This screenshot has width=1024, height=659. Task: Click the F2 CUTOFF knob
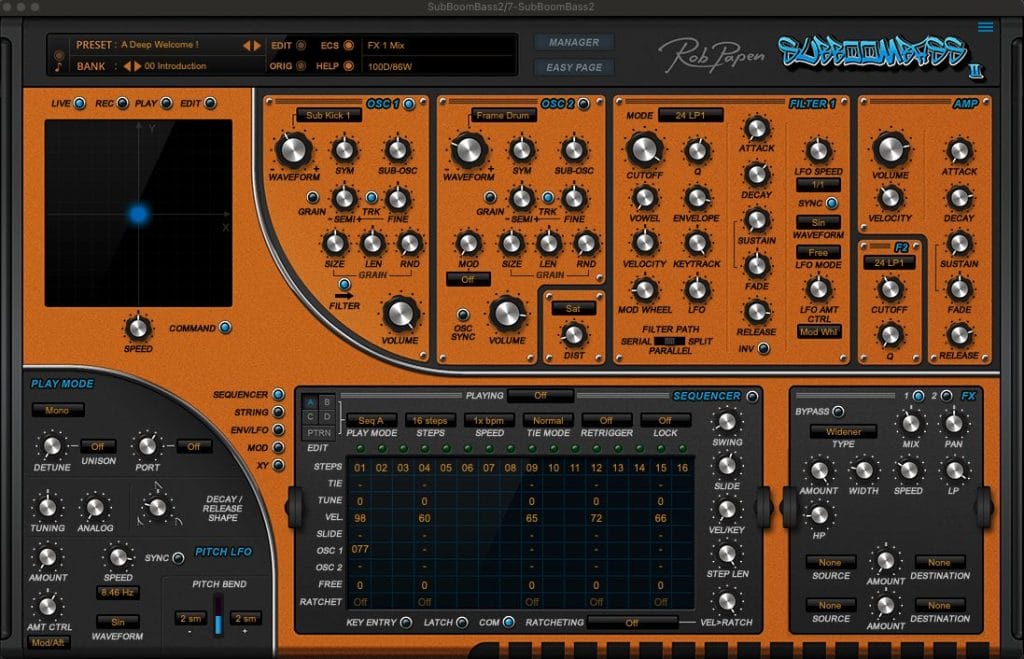click(x=889, y=289)
